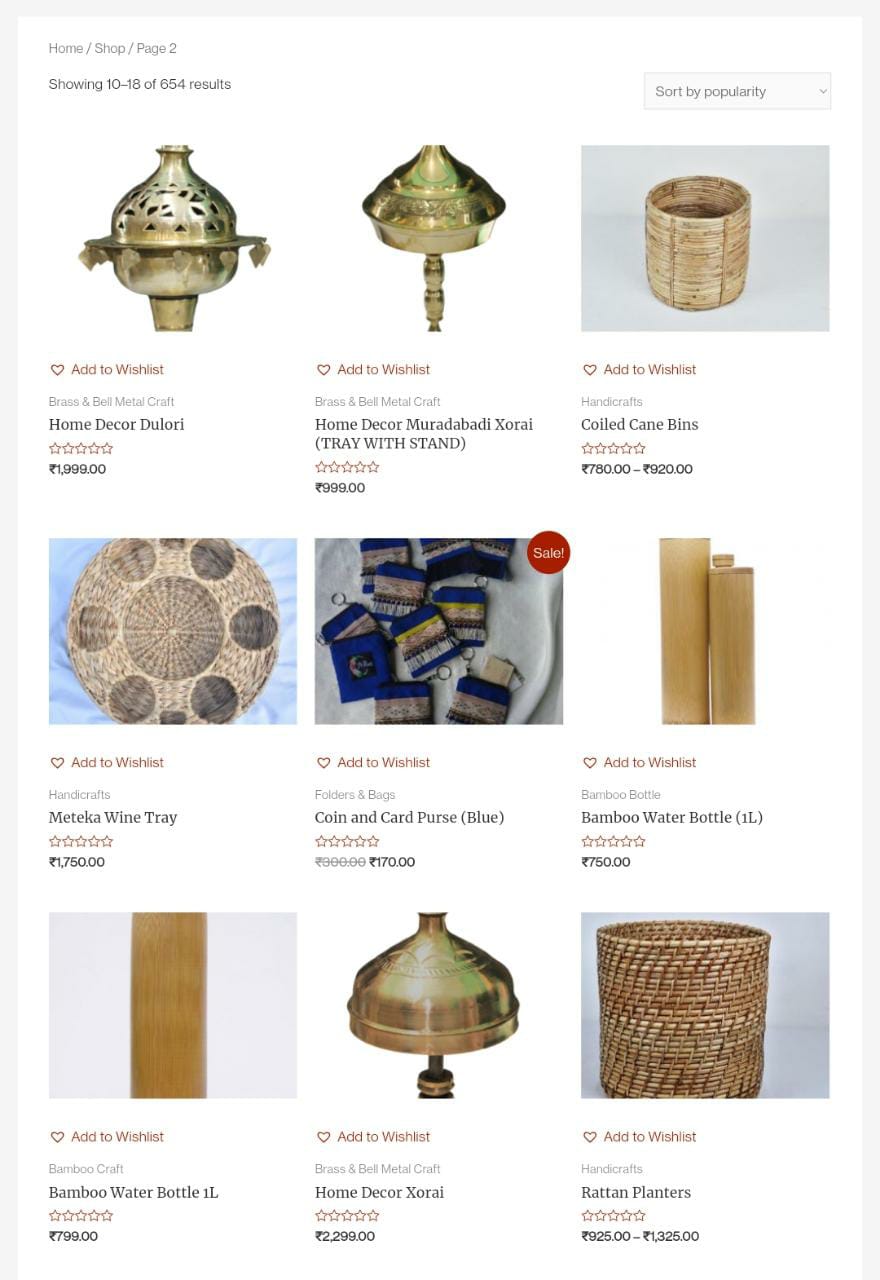Click wishlist heart icon for Home Decor Dulori
Image resolution: width=880 pixels, height=1280 pixels.
click(57, 370)
